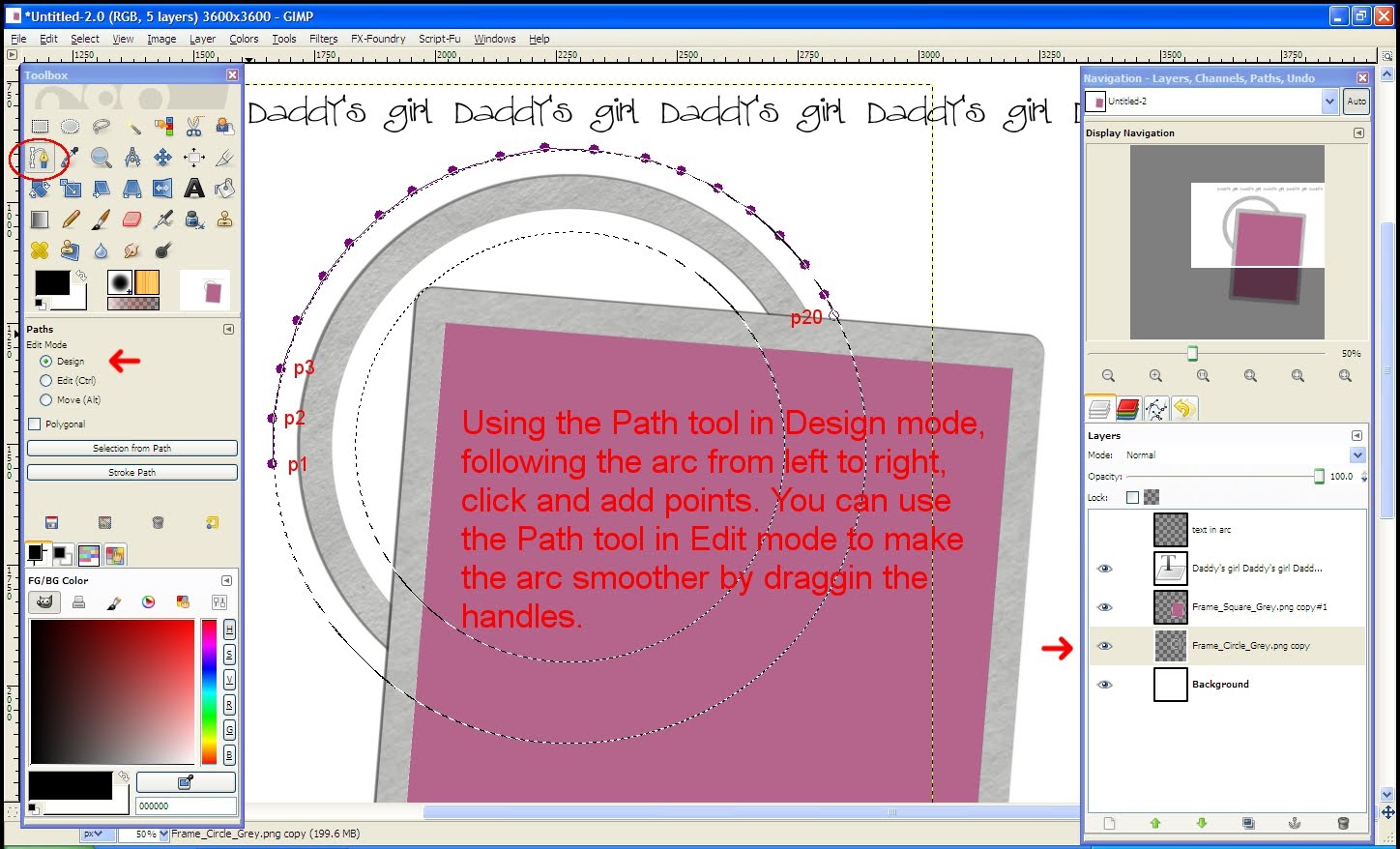
Task: Collapse the Layers panel via its arrow
Action: [x=1356, y=435]
